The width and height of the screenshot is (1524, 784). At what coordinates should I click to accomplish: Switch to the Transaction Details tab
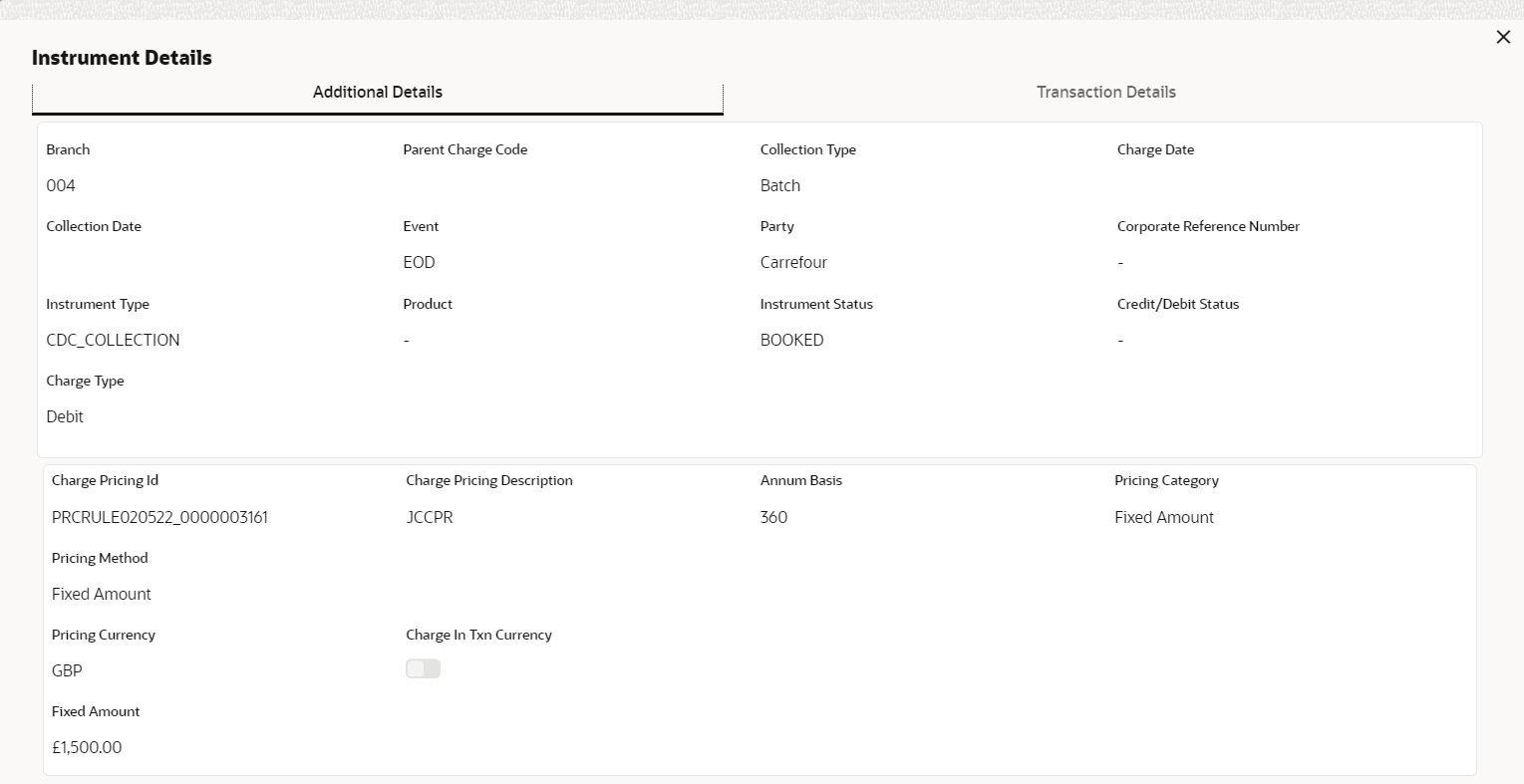(x=1105, y=92)
